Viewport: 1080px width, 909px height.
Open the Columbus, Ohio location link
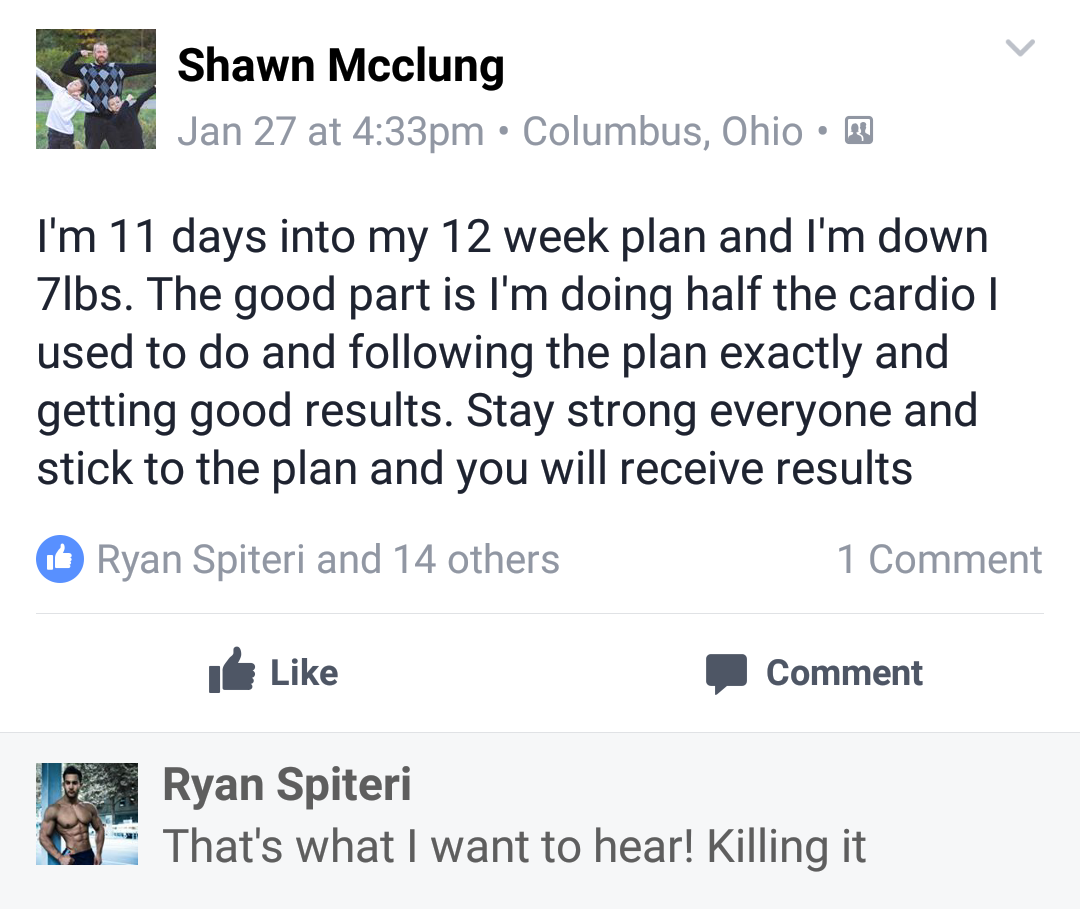pos(662,131)
